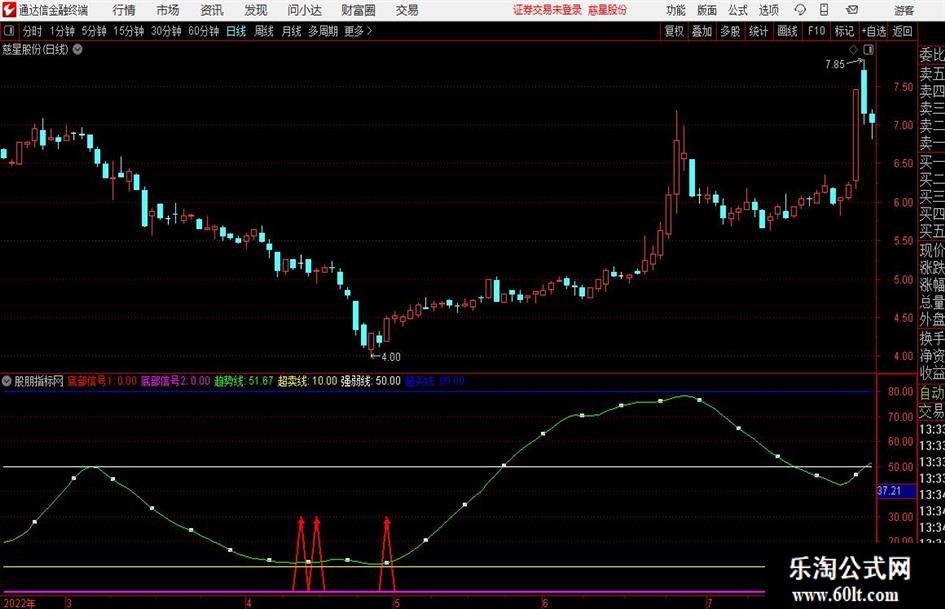Switch to 1分钟 period
Screen dimensions: 945x609
(62, 31)
